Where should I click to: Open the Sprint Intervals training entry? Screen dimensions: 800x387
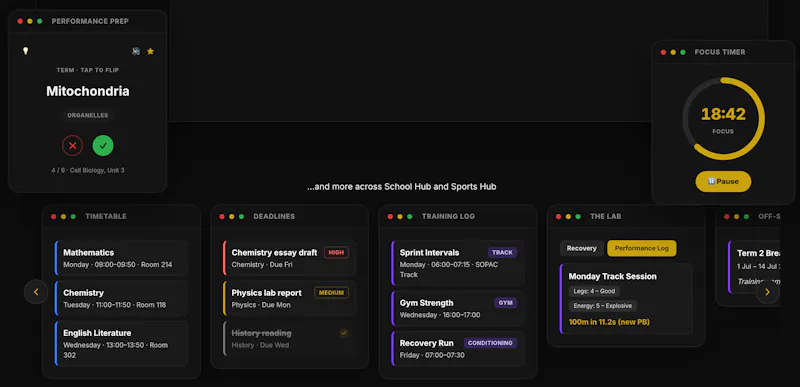(x=458, y=263)
